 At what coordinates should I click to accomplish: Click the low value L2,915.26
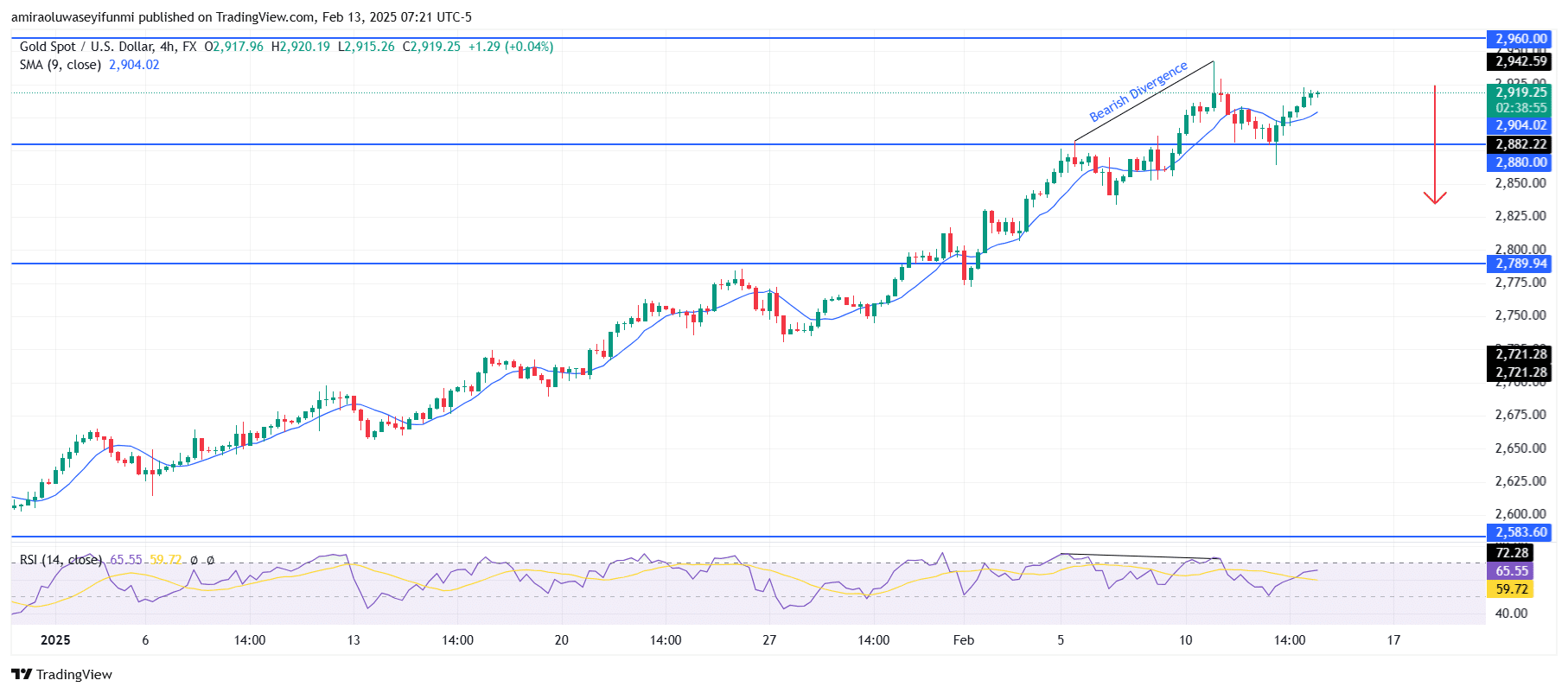pos(366,47)
